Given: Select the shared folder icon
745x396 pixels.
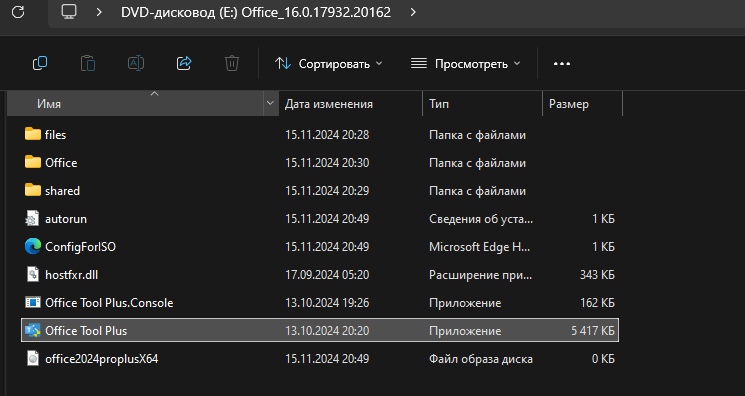Looking at the screenshot, I should pos(33,191).
